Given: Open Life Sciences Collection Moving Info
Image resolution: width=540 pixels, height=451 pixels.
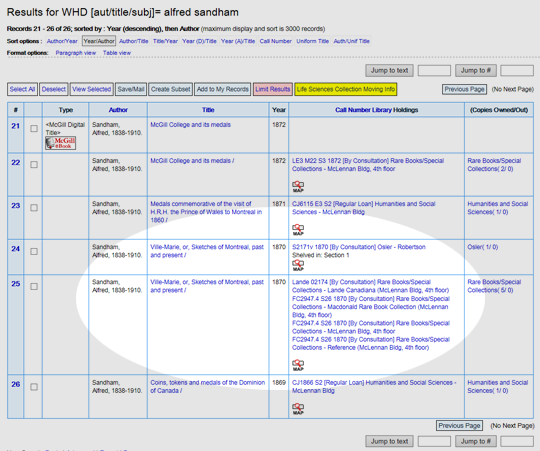Looking at the screenshot, I should pyautogui.click(x=346, y=89).
